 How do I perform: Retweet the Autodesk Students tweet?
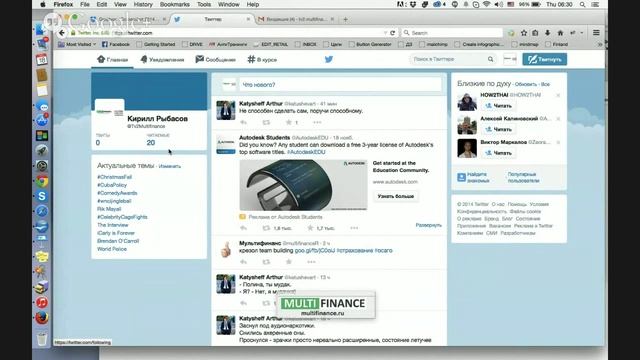click(x=266, y=228)
